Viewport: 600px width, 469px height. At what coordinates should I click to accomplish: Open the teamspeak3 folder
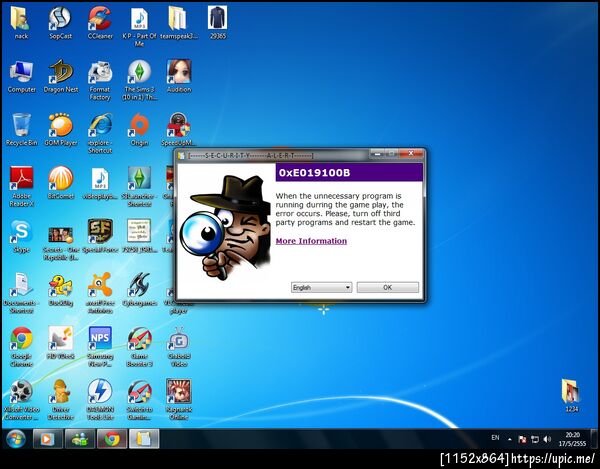pyautogui.click(x=179, y=23)
